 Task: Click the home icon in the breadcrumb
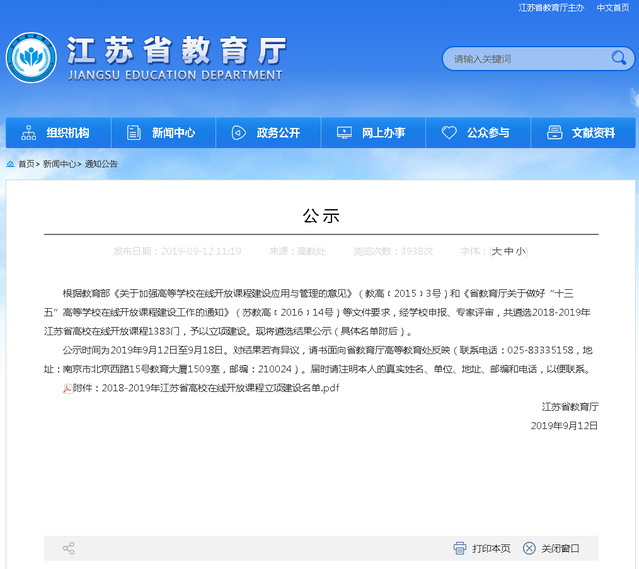[10, 164]
